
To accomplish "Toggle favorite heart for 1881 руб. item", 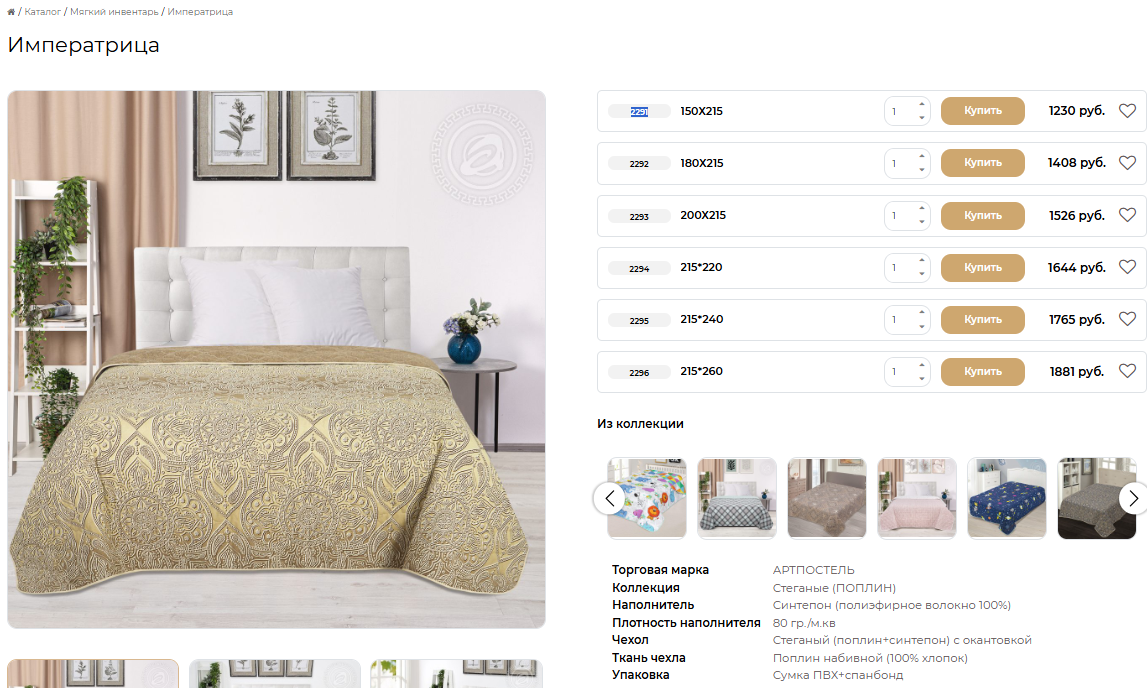I will (x=1127, y=371).
